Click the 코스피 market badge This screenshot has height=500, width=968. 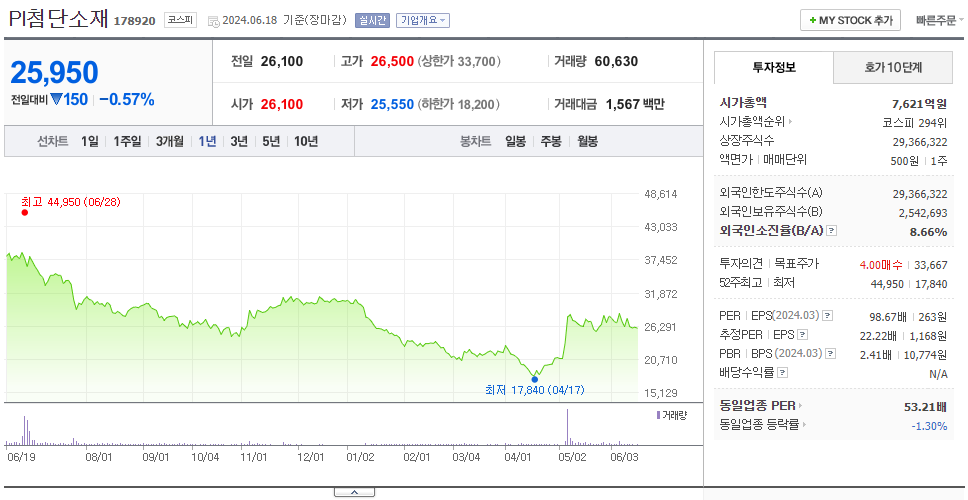180,20
